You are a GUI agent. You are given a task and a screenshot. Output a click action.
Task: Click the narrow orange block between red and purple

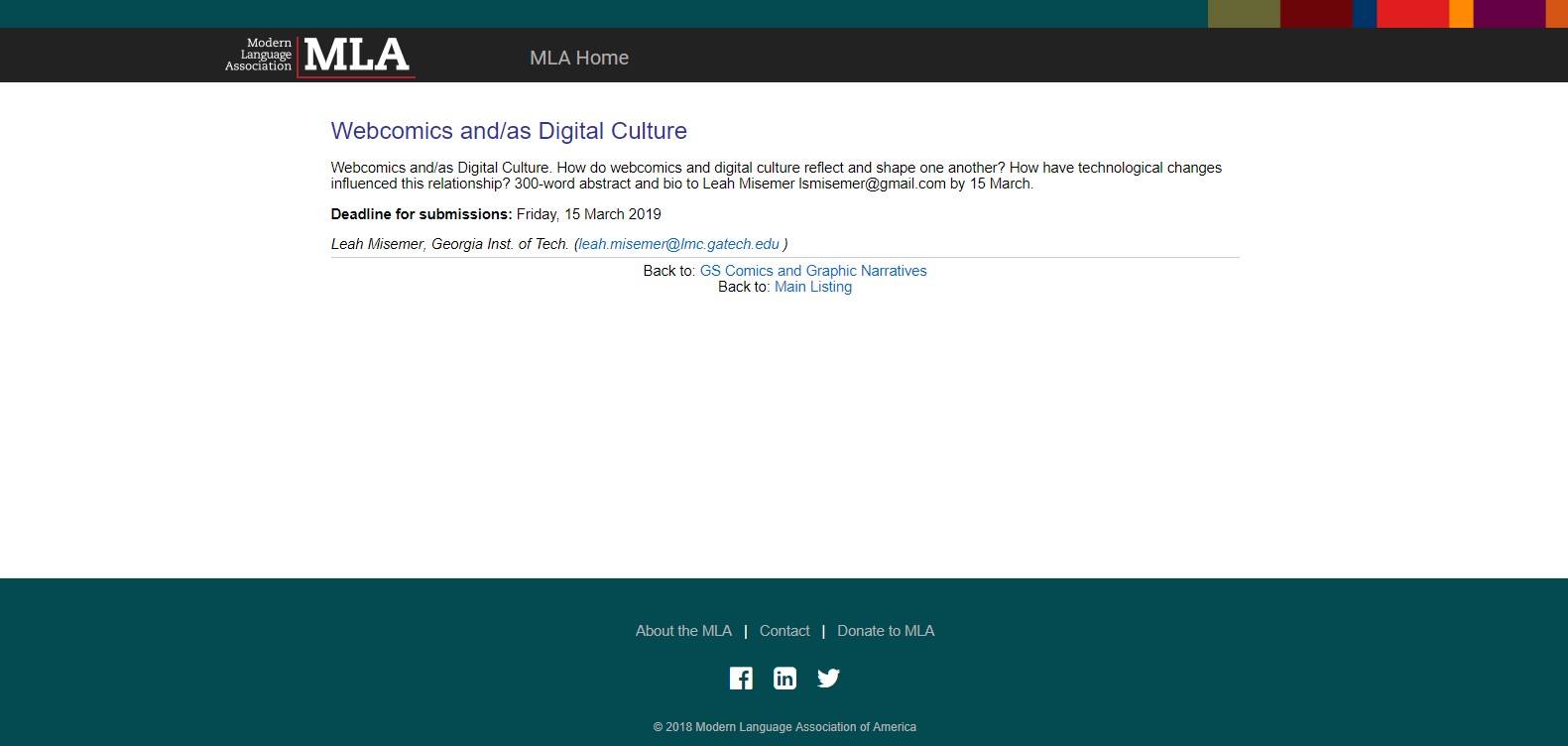click(1461, 13)
